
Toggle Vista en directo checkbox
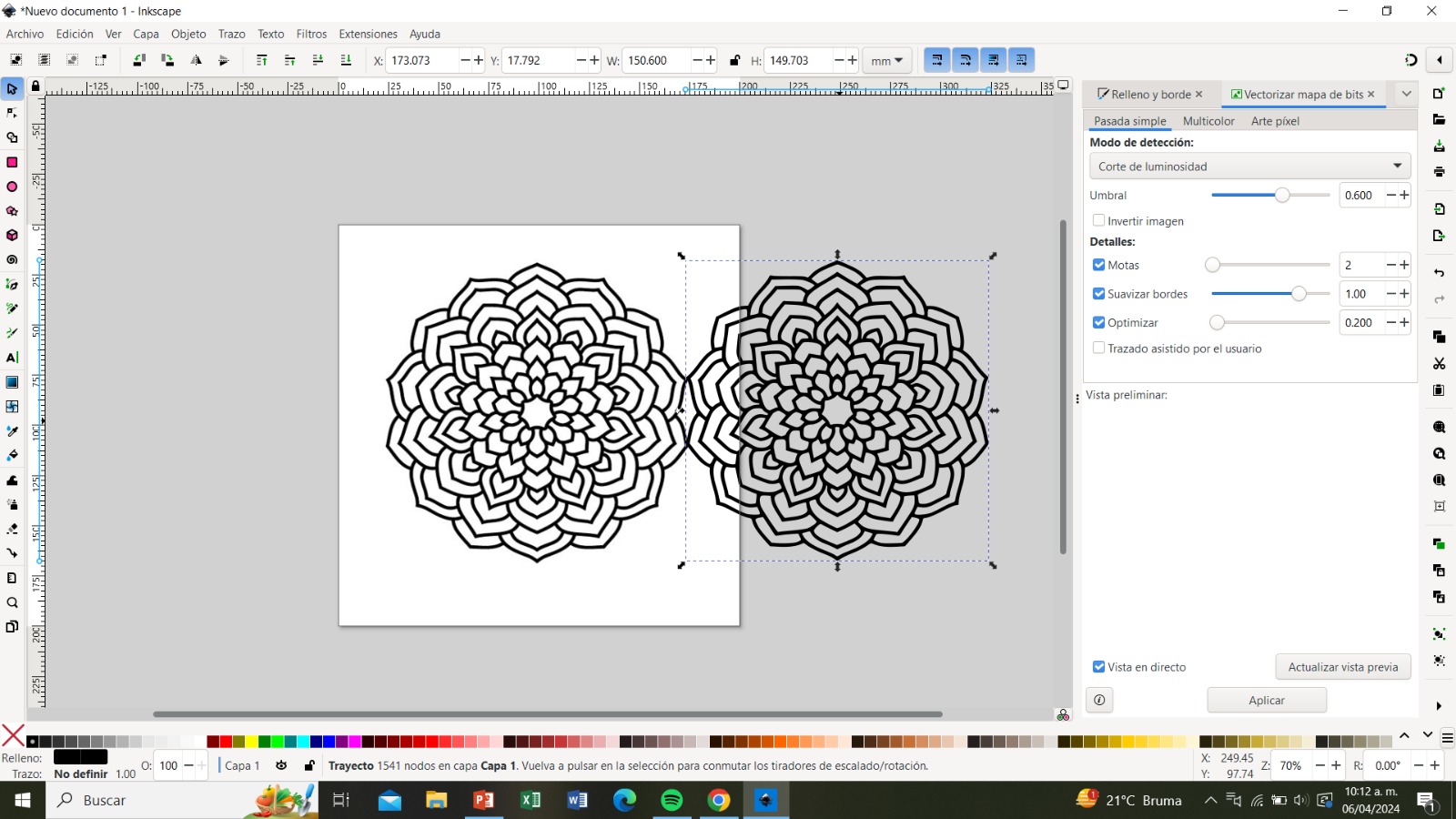point(1098,667)
